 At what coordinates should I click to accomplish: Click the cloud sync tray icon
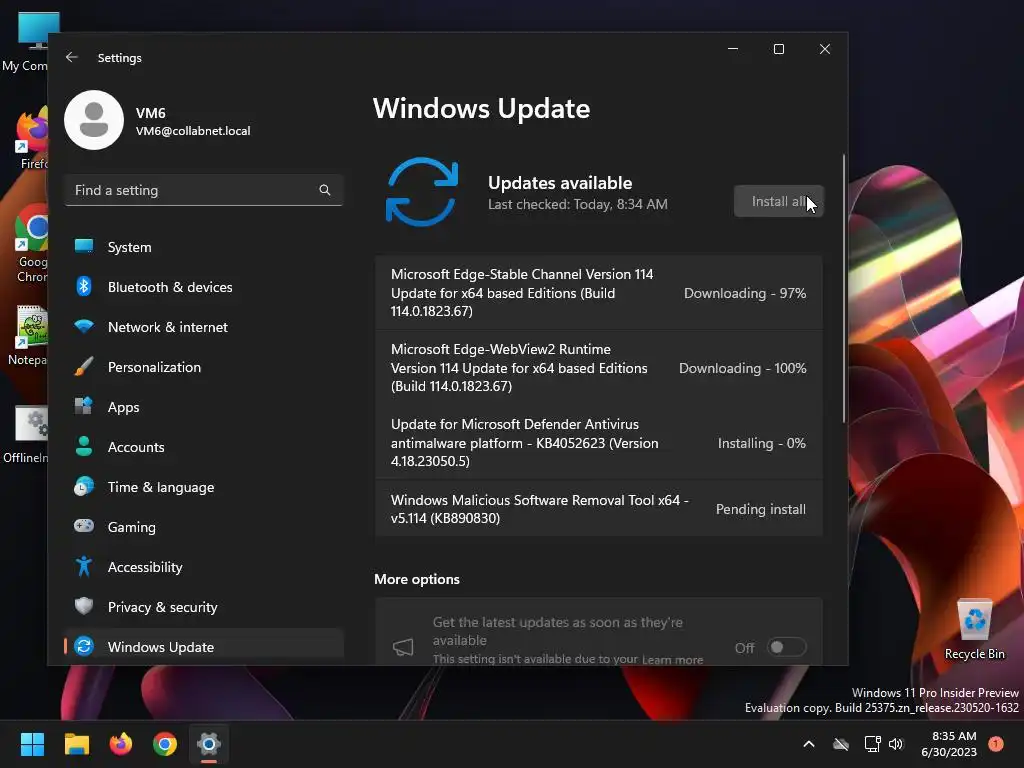pos(841,744)
